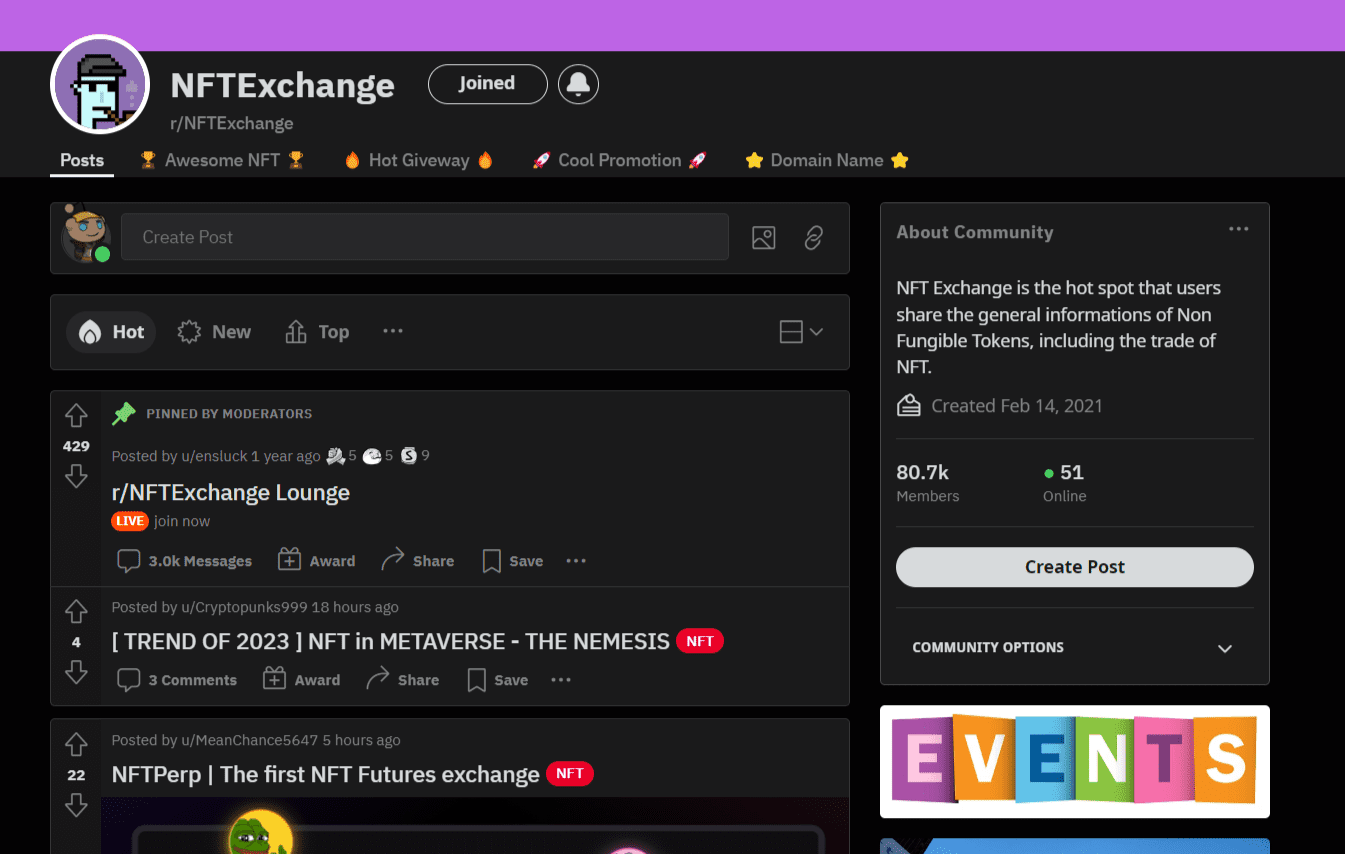Open more options on the Lounge post
Image resolution: width=1345 pixels, height=854 pixels.
[x=576, y=561]
